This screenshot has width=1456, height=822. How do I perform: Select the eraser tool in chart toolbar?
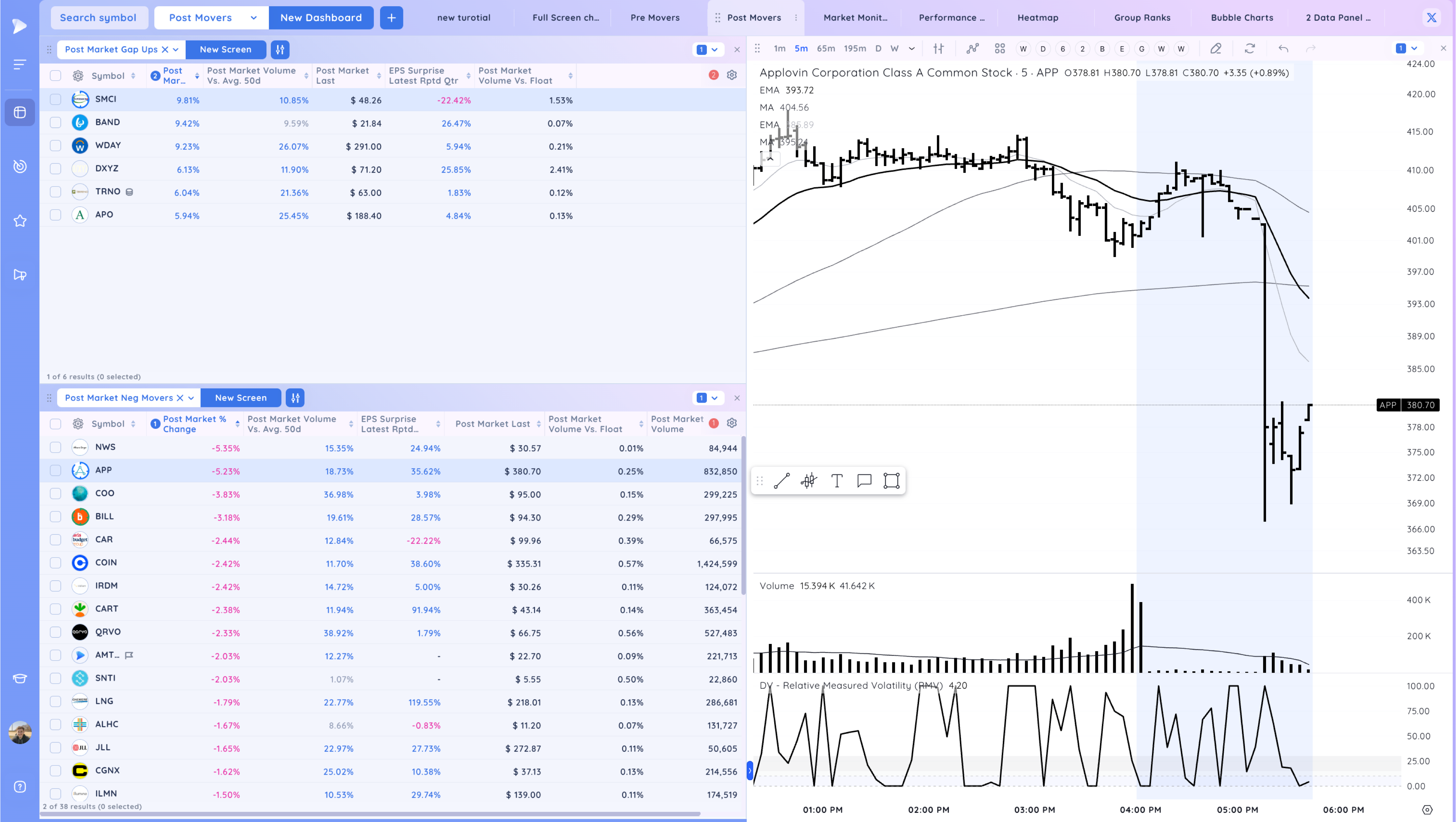click(1216, 49)
